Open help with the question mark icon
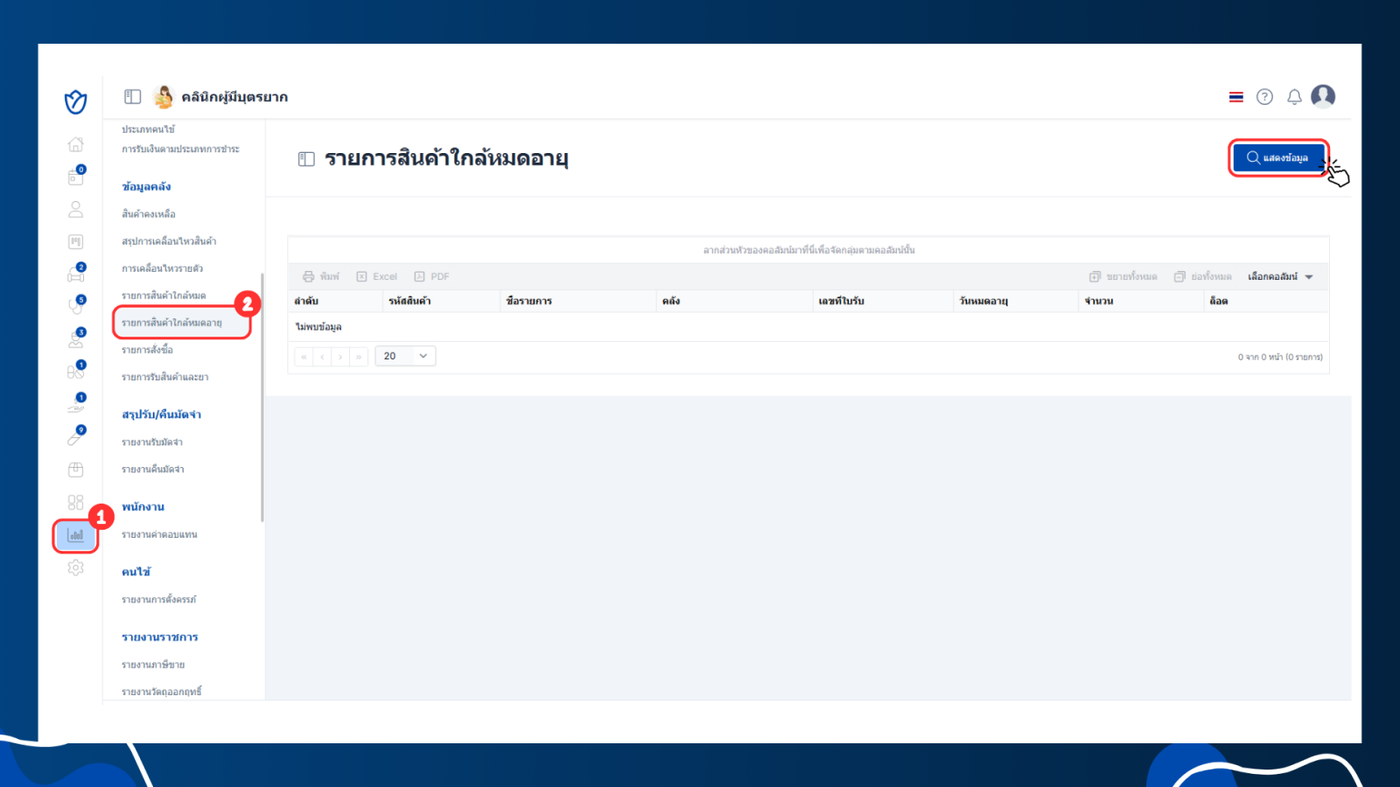Image resolution: width=1400 pixels, height=787 pixels. tap(1264, 97)
